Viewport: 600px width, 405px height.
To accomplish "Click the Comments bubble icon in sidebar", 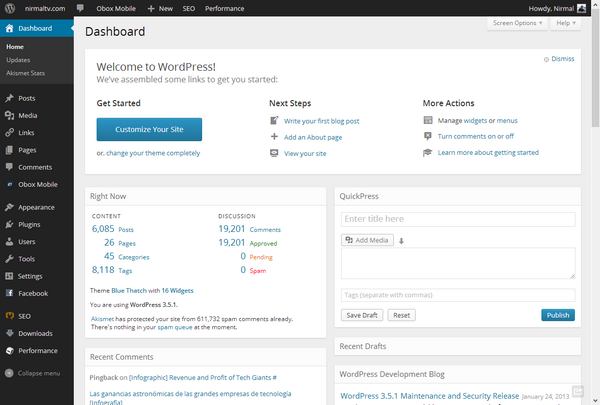I will [x=9, y=167].
